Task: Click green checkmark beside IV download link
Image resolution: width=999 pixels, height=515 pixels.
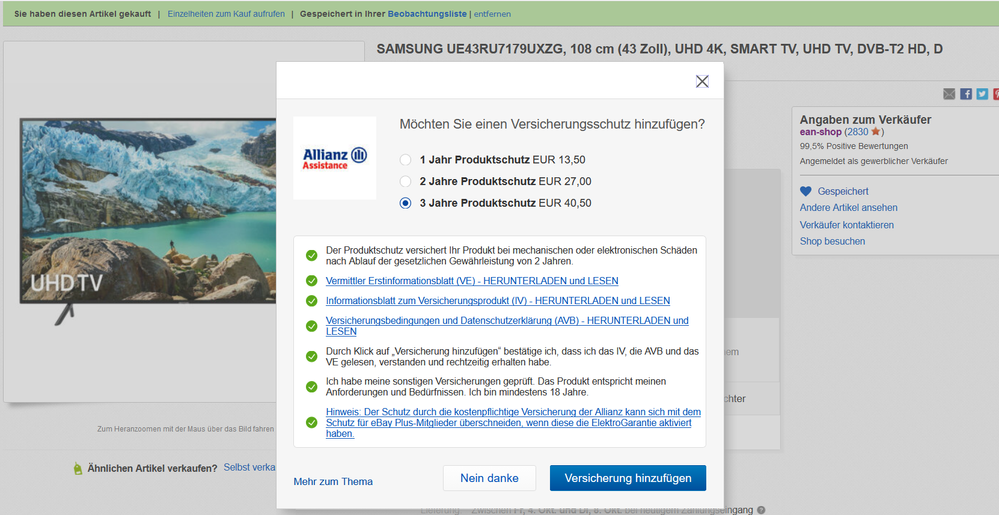Action: pyautogui.click(x=312, y=301)
